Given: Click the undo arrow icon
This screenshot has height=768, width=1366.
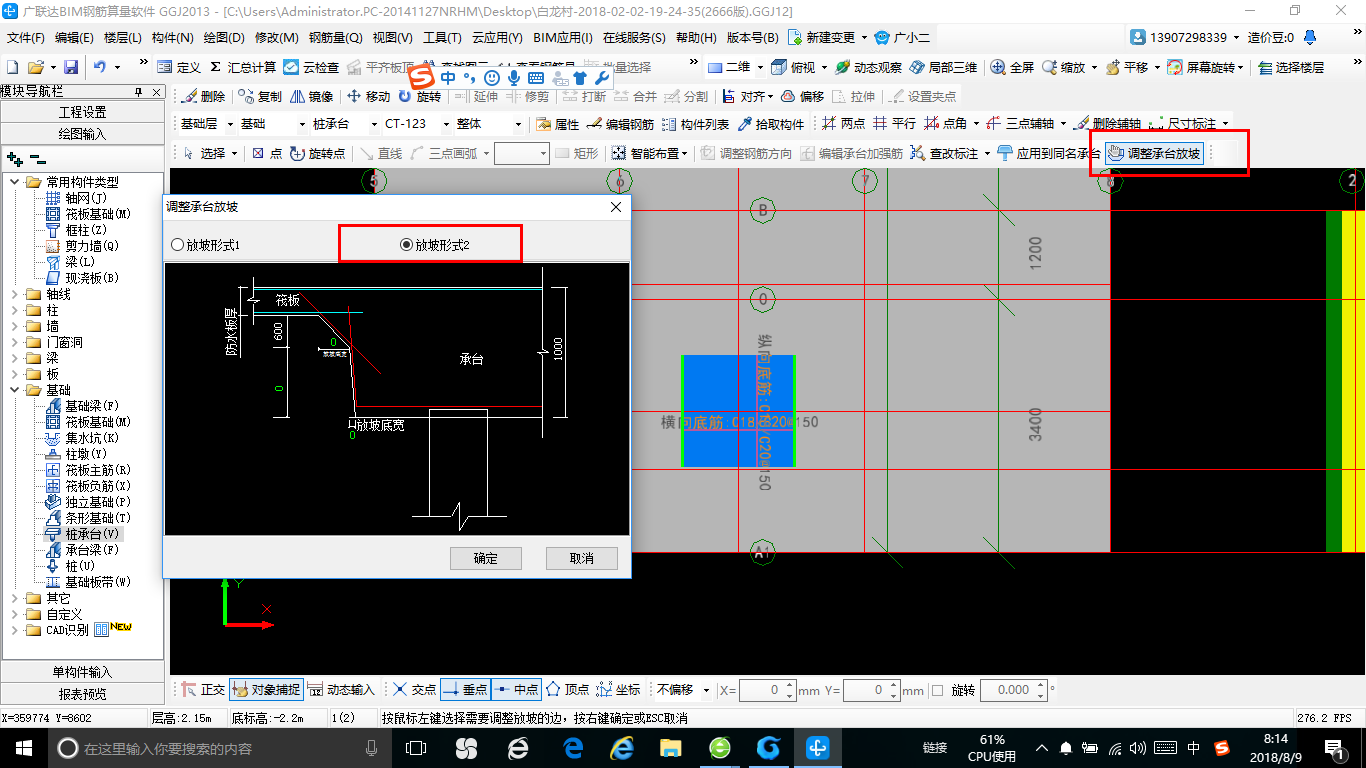Looking at the screenshot, I should (x=100, y=67).
